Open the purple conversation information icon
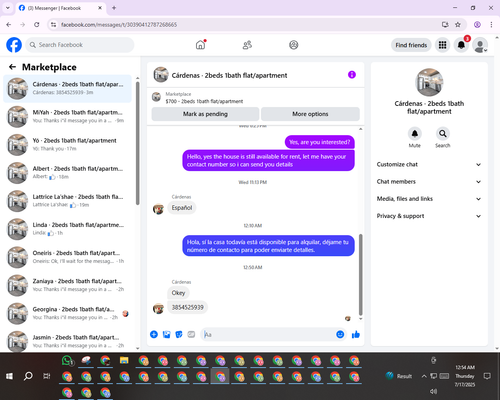The width and height of the screenshot is (500, 400). coord(352,75)
